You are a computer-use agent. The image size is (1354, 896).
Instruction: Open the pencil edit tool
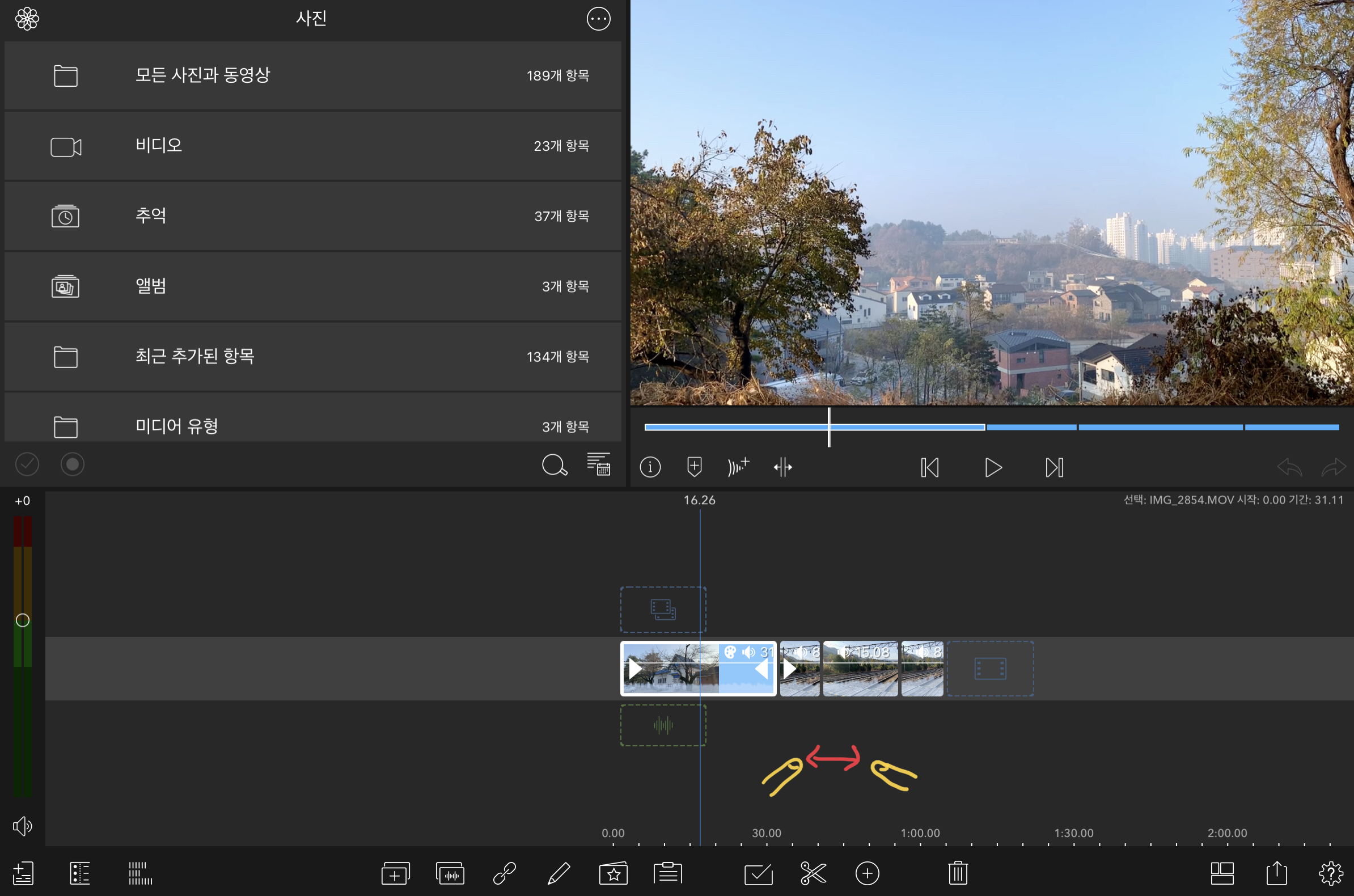(558, 873)
